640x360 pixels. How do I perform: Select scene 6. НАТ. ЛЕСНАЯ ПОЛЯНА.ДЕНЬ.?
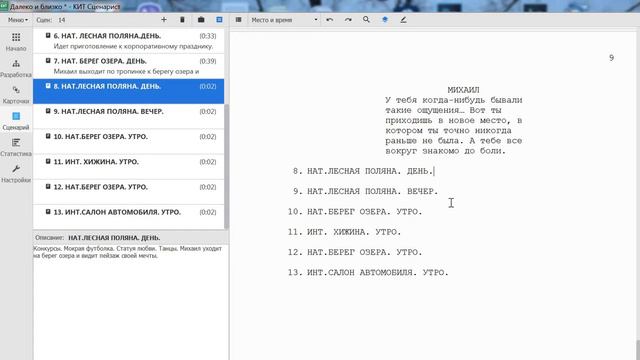point(129,41)
